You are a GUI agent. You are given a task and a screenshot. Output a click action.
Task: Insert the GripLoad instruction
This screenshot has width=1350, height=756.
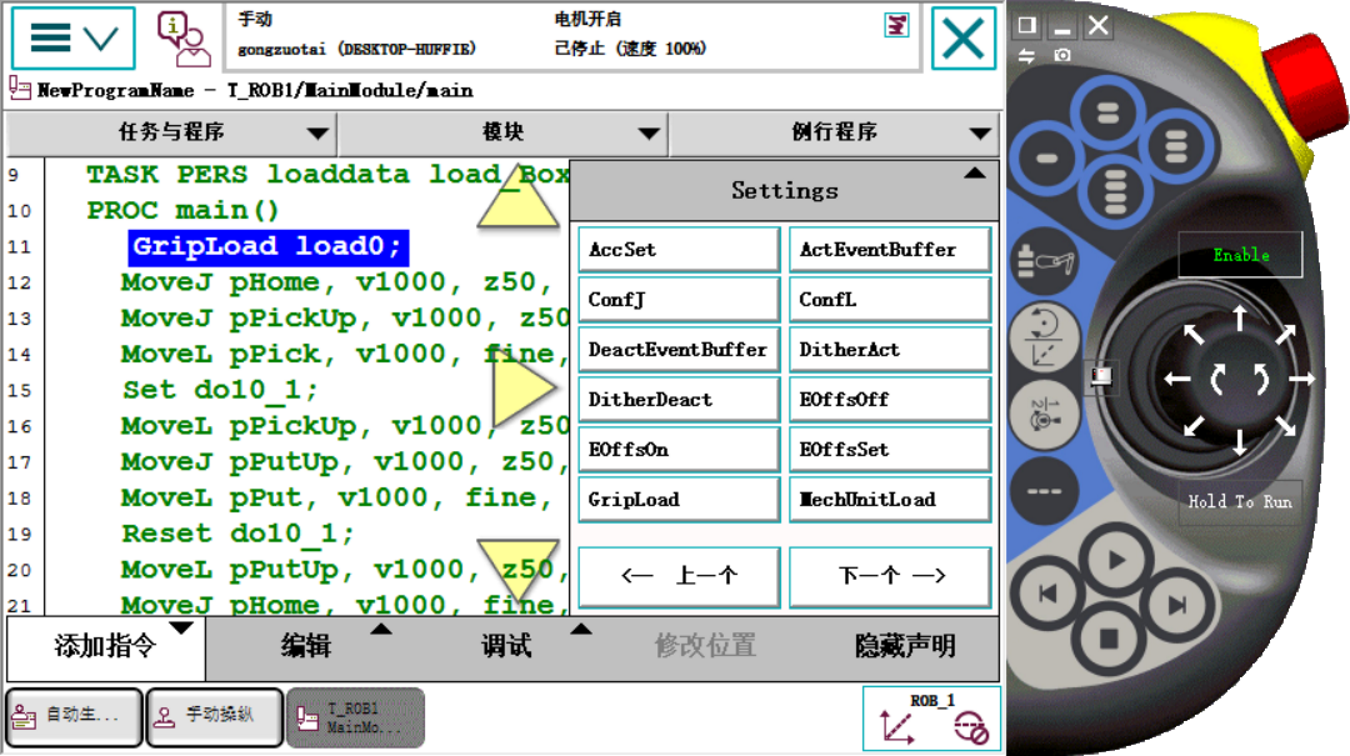pyautogui.click(x=678, y=498)
